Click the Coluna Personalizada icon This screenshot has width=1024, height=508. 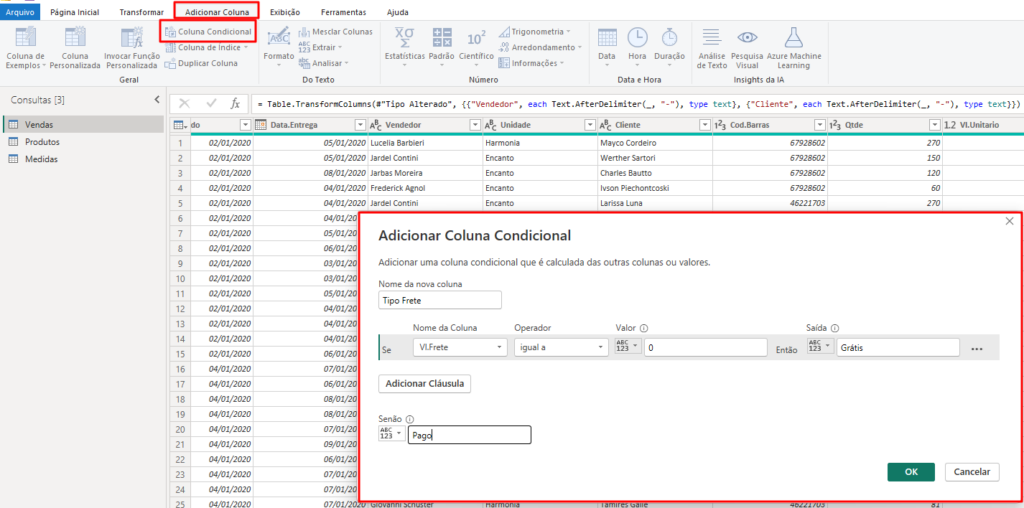(75, 39)
